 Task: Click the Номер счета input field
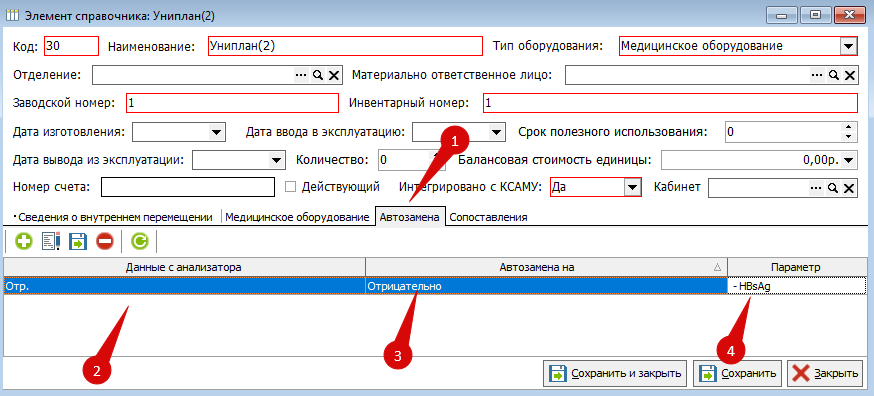pos(188,187)
